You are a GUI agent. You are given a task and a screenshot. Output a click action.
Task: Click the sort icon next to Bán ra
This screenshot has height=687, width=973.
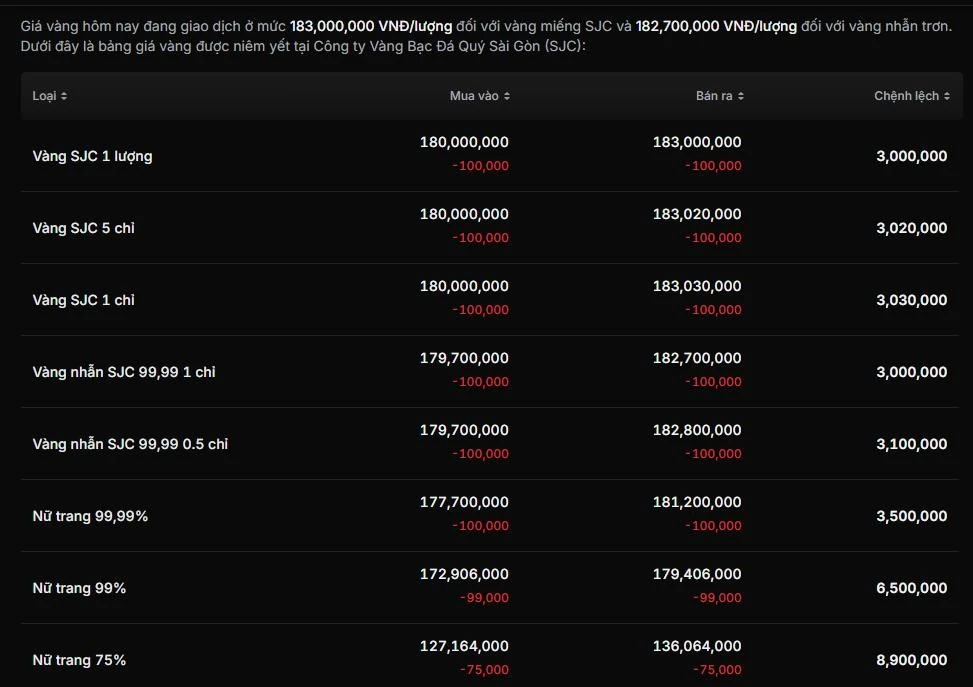(741, 96)
